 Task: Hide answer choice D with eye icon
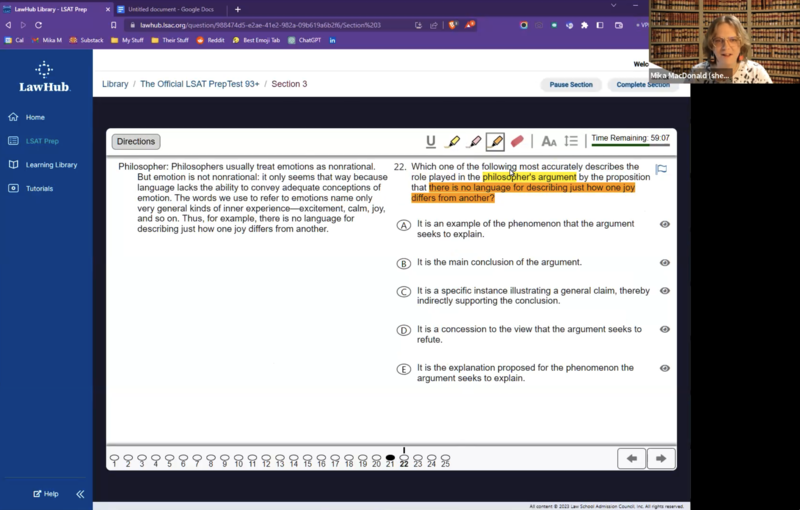pyautogui.click(x=665, y=330)
